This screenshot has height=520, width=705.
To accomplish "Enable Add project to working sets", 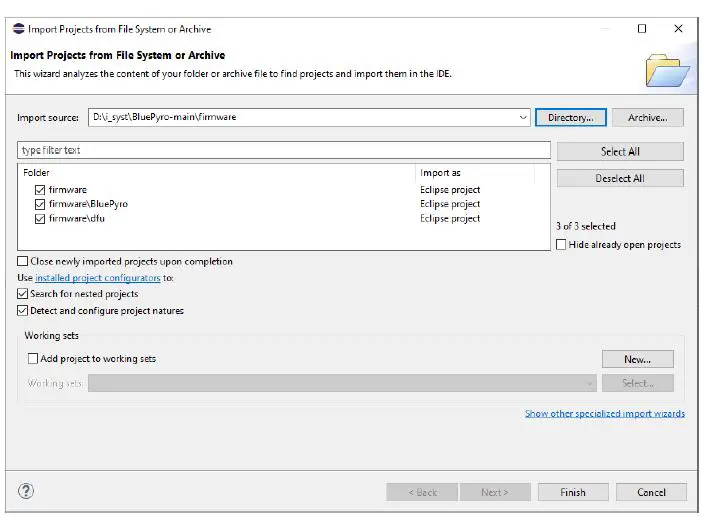I will point(33,358).
